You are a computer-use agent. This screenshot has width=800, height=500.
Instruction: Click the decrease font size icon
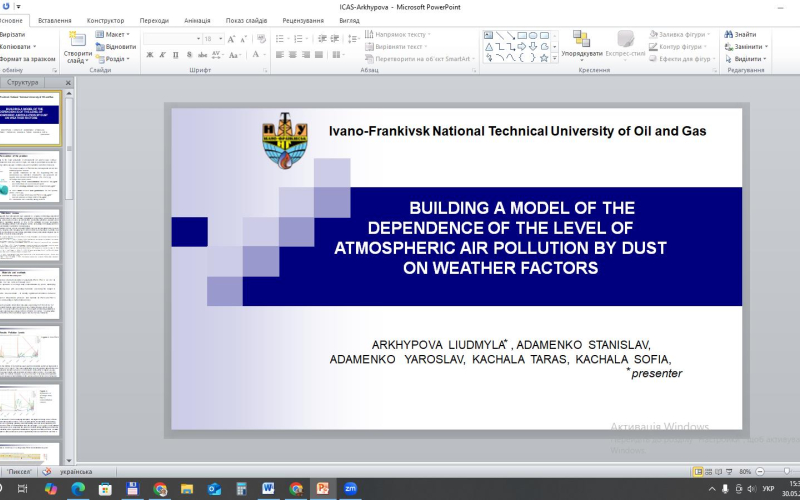pos(243,39)
